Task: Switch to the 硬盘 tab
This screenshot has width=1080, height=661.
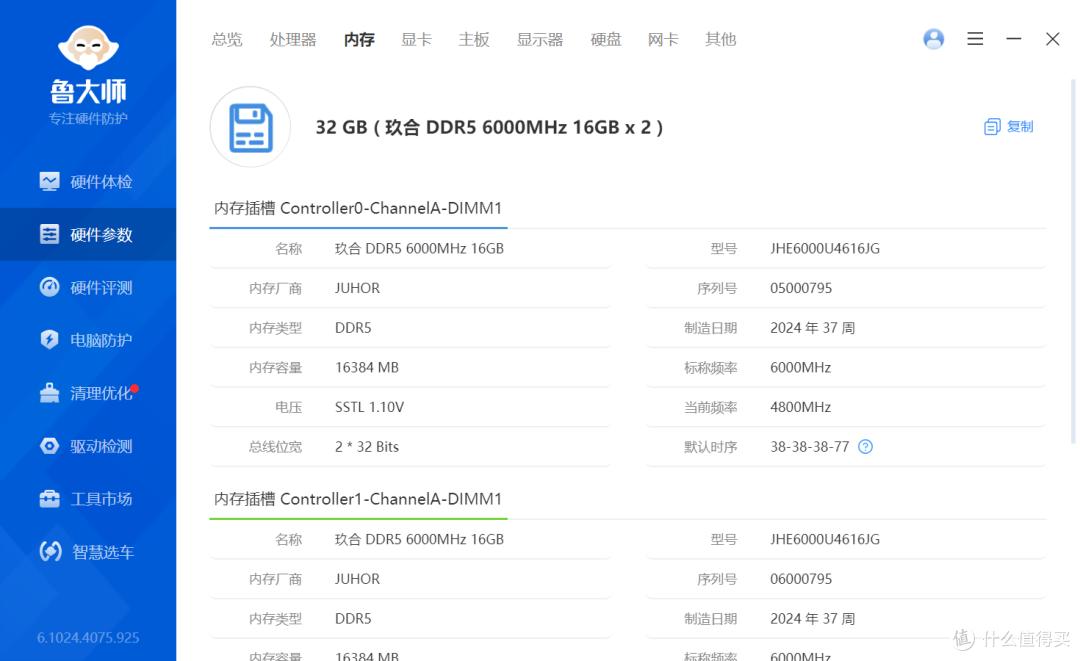Action: [605, 39]
